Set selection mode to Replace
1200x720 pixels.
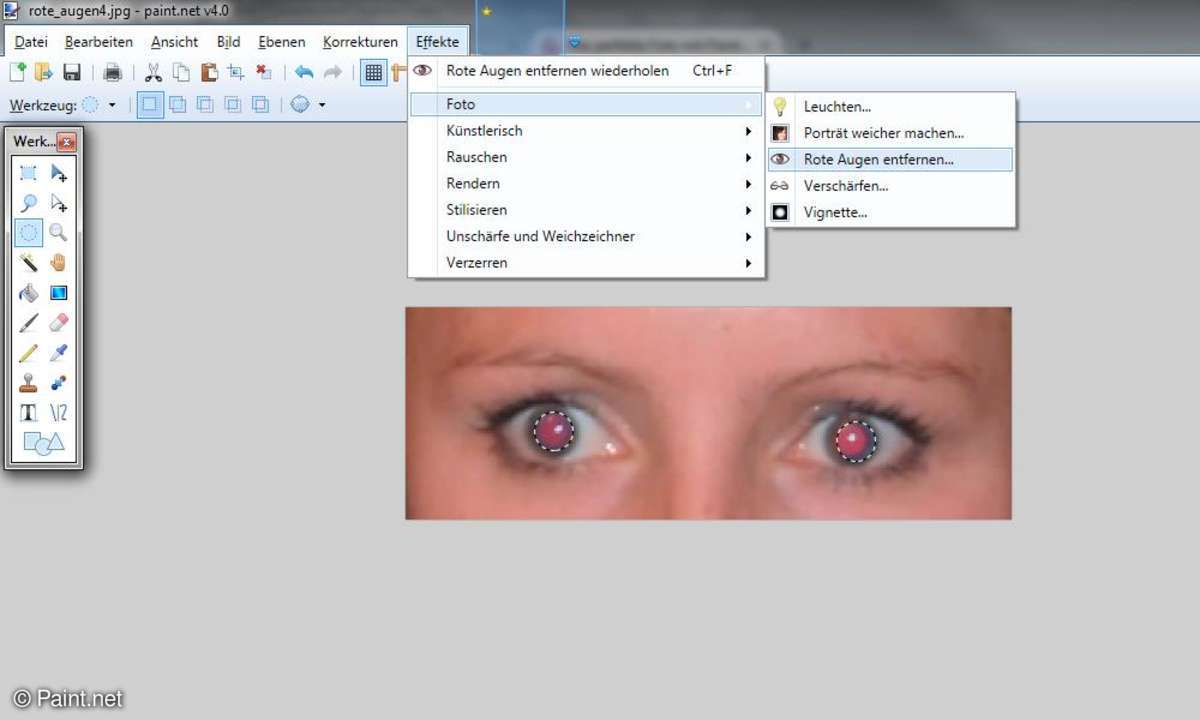150,104
